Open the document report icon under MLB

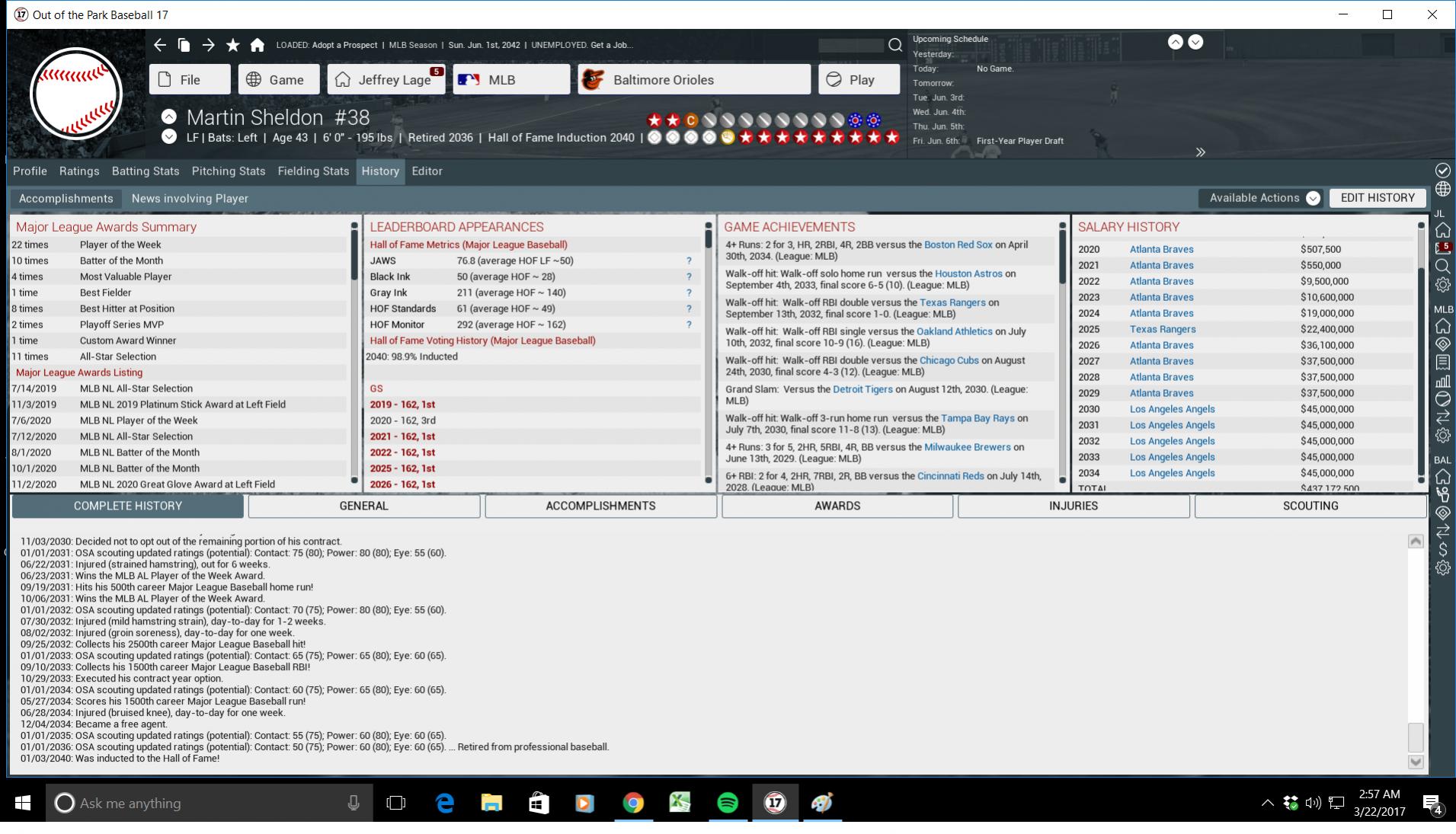click(1442, 363)
